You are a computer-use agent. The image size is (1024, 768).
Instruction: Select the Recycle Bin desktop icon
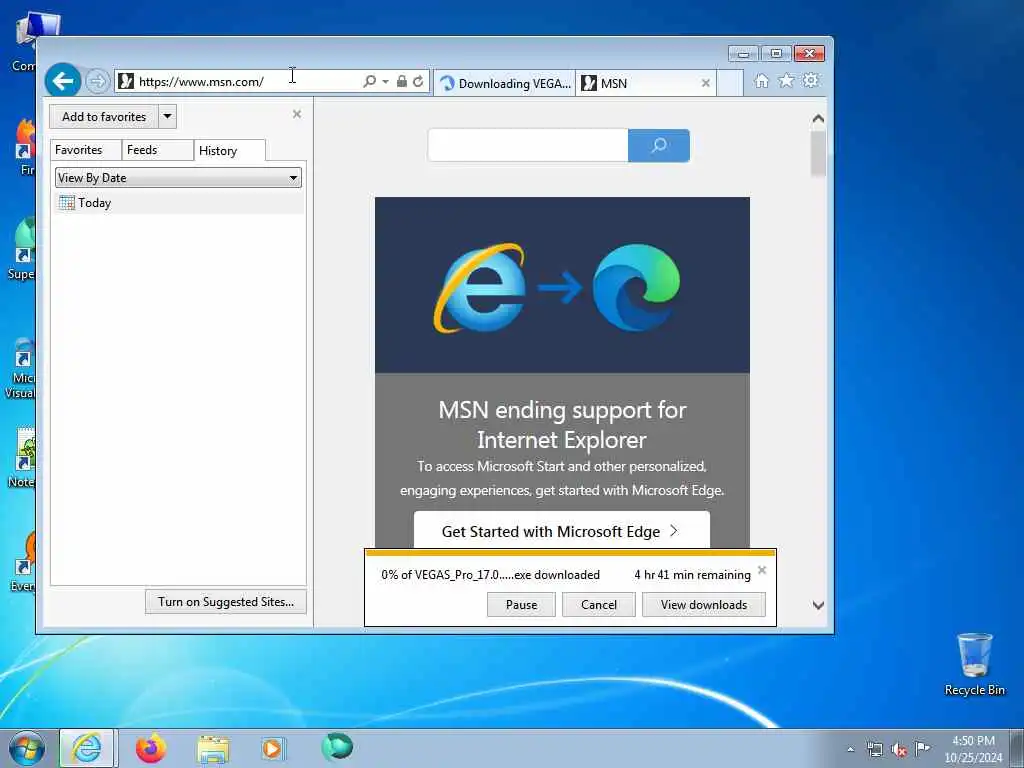pos(974,664)
